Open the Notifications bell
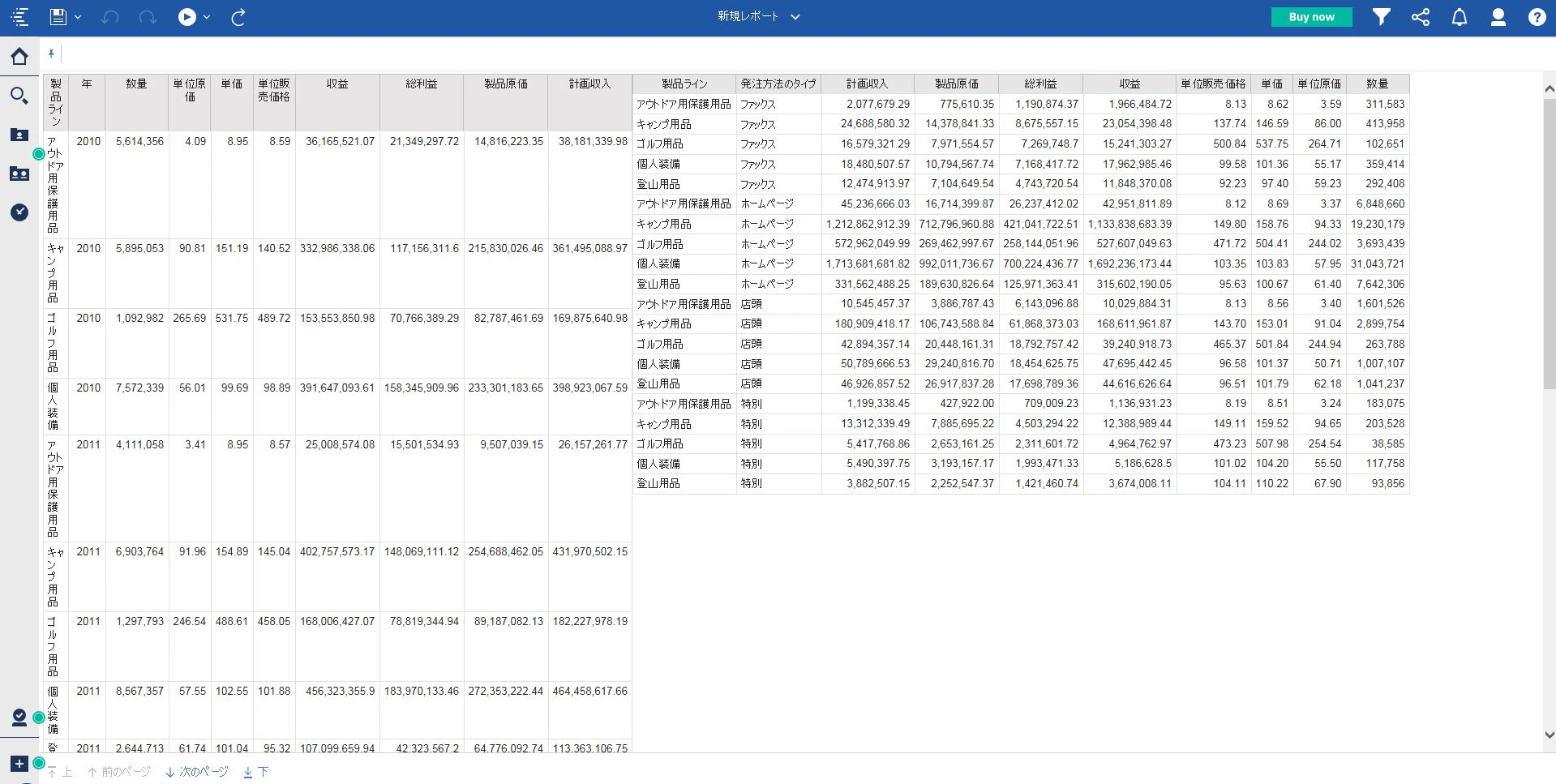 (1460, 17)
